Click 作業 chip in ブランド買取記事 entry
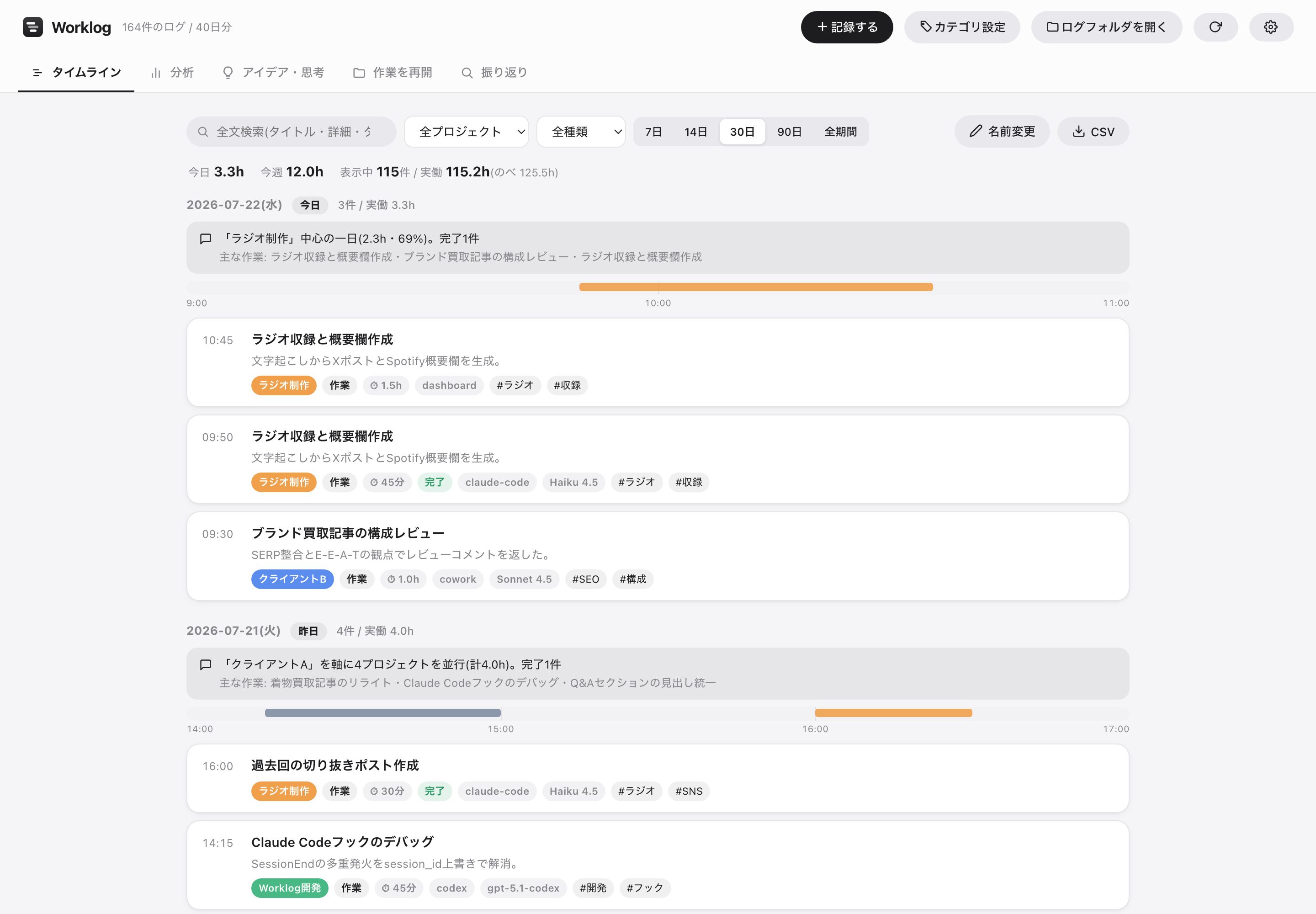1316x914 pixels. 357,579
